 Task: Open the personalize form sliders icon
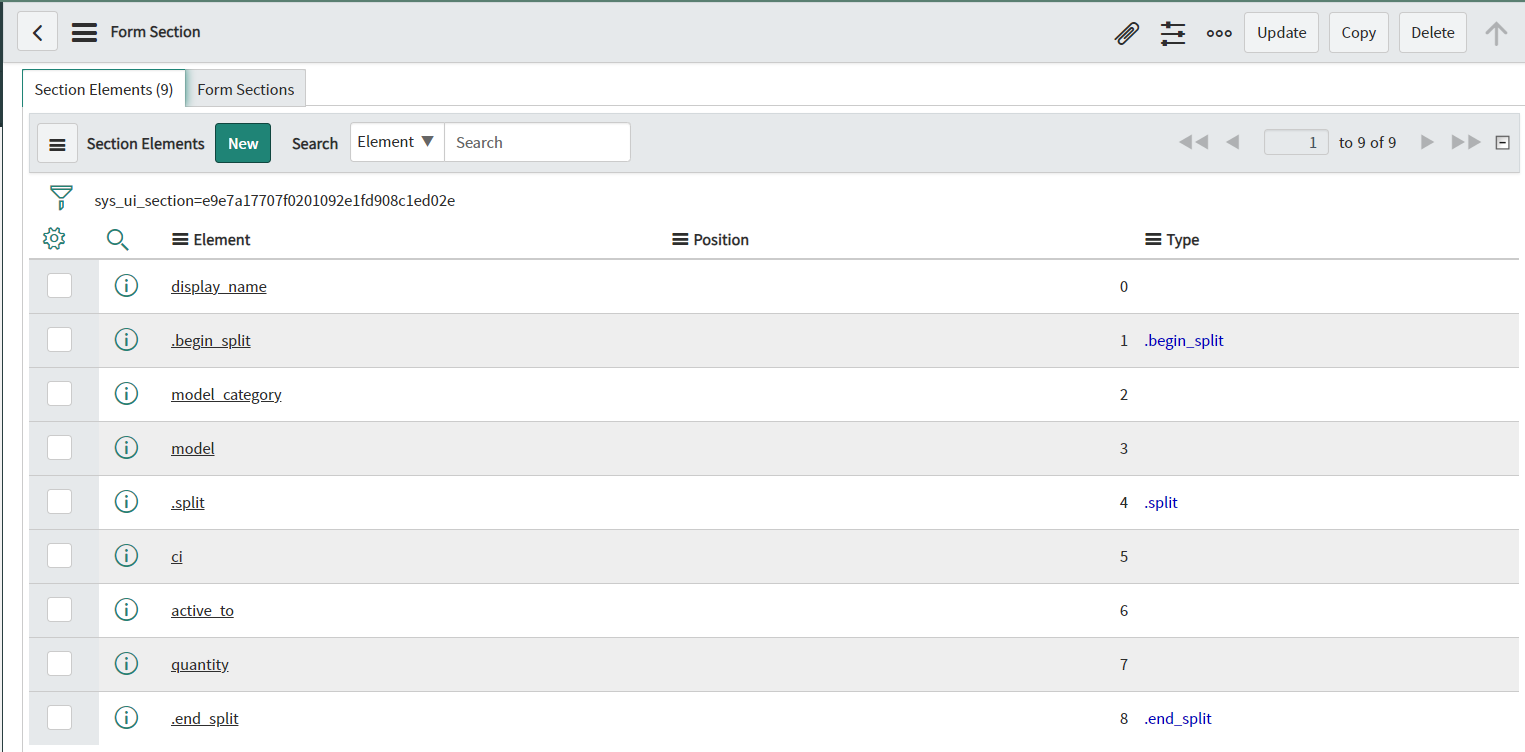coord(1173,33)
